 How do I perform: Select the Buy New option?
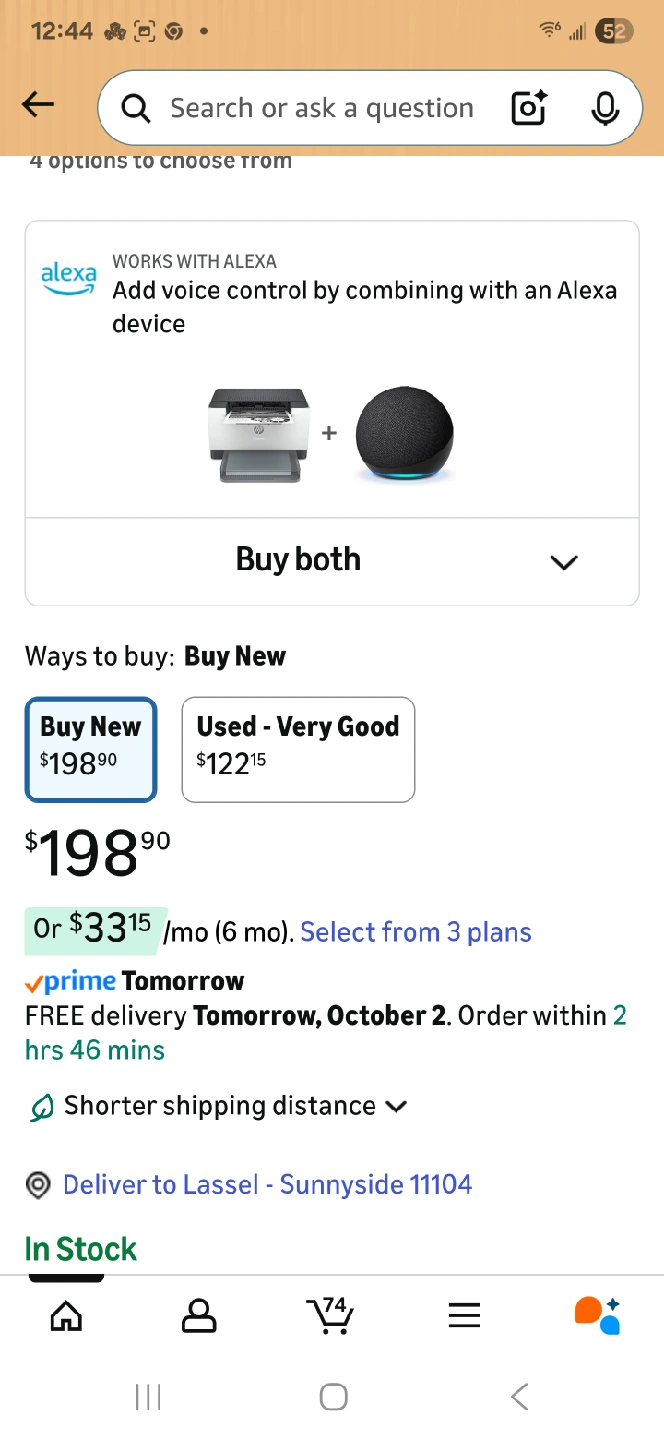tap(91, 749)
